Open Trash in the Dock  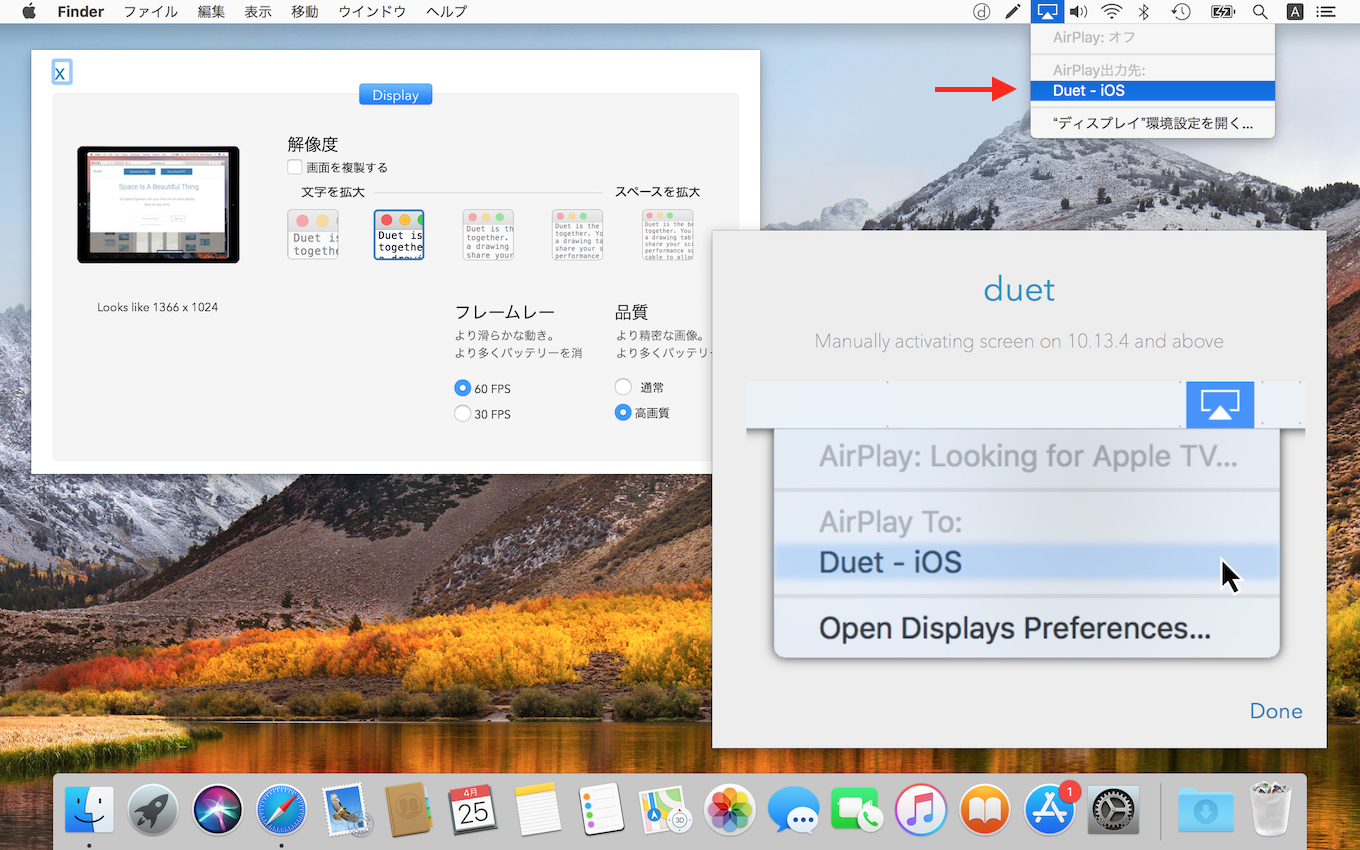[x=1271, y=809]
